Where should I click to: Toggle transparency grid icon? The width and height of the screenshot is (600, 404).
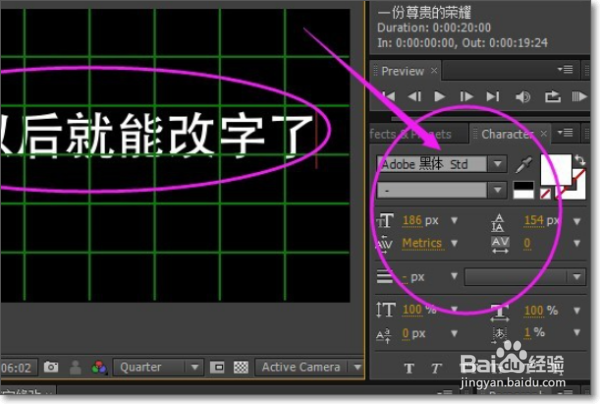point(241,368)
